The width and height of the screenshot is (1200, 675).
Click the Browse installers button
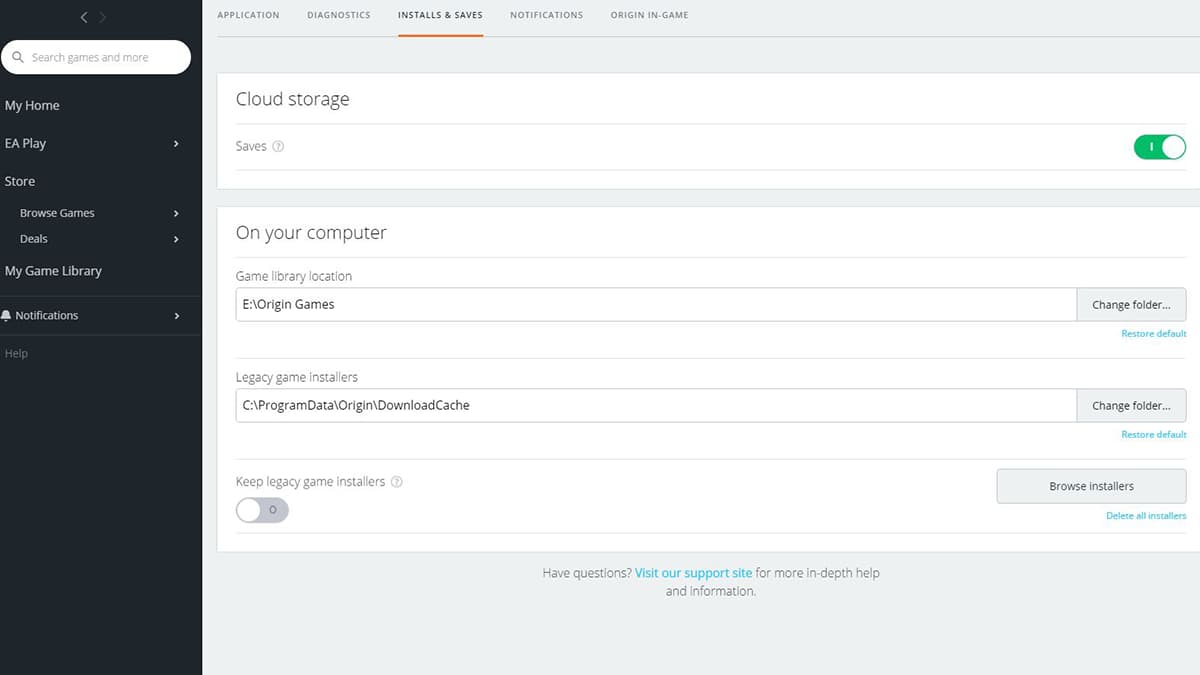tap(1090, 486)
